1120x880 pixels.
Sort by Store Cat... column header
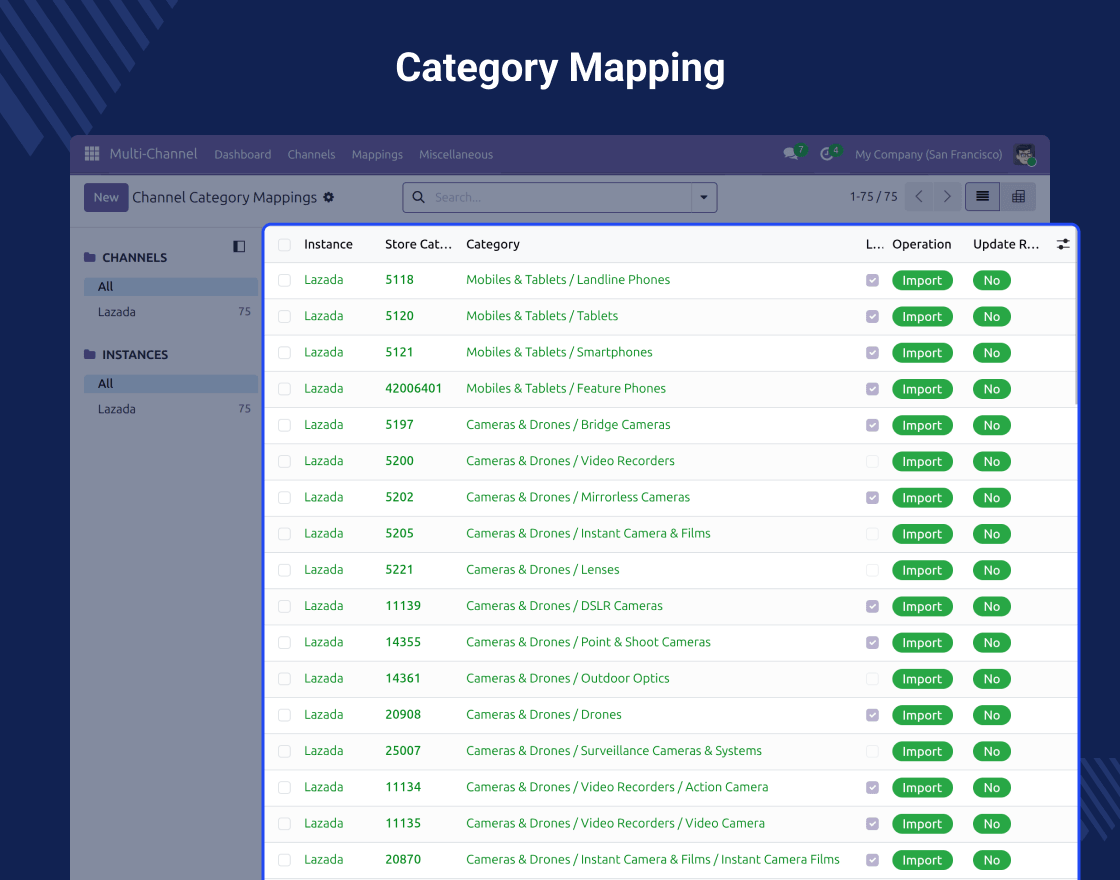point(419,244)
